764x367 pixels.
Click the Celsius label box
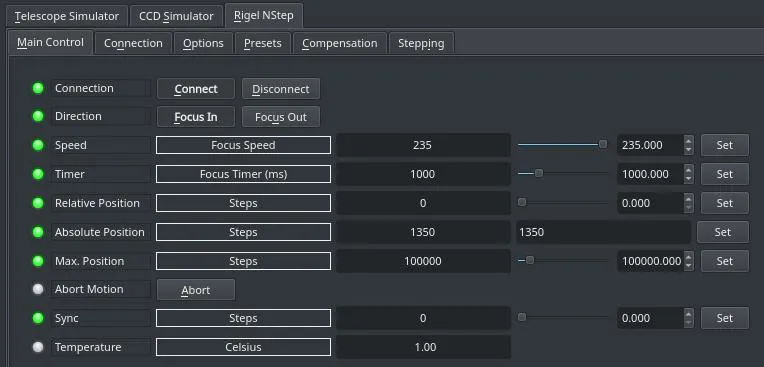pyautogui.click(x=243, y=347)
